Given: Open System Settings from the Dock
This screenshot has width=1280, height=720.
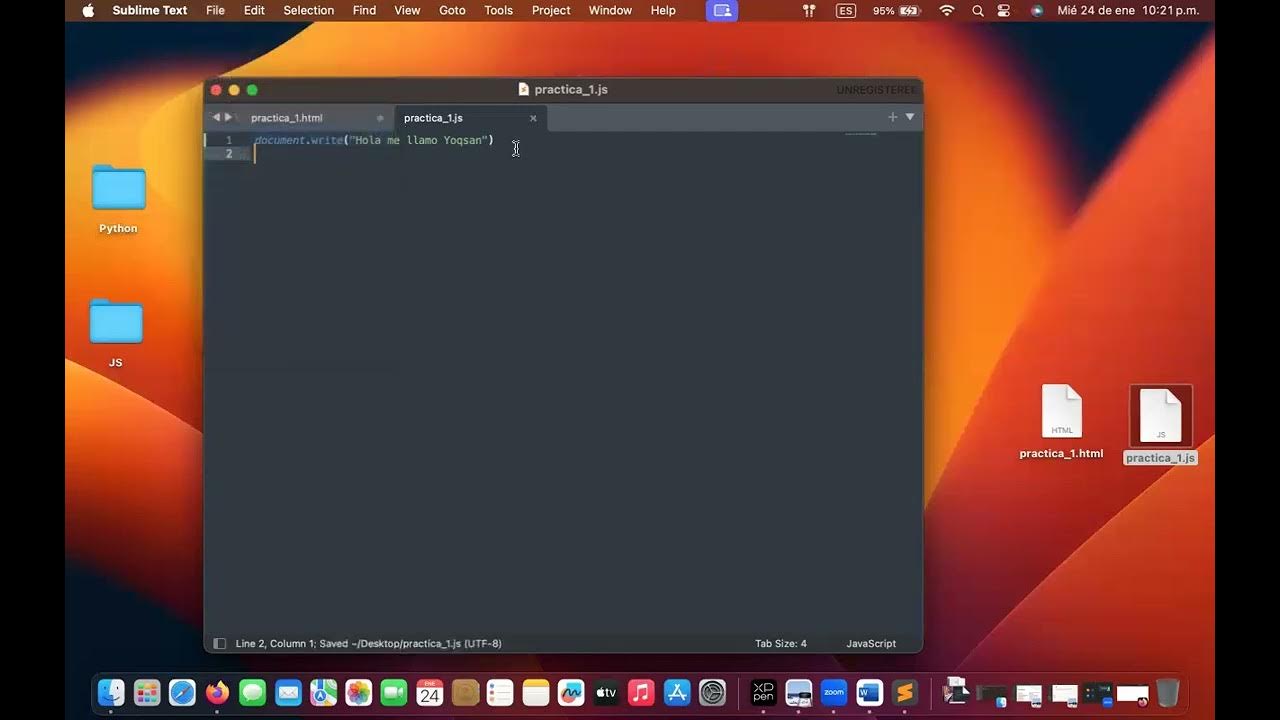Looking at the screenshot, I should pos(712,692).
